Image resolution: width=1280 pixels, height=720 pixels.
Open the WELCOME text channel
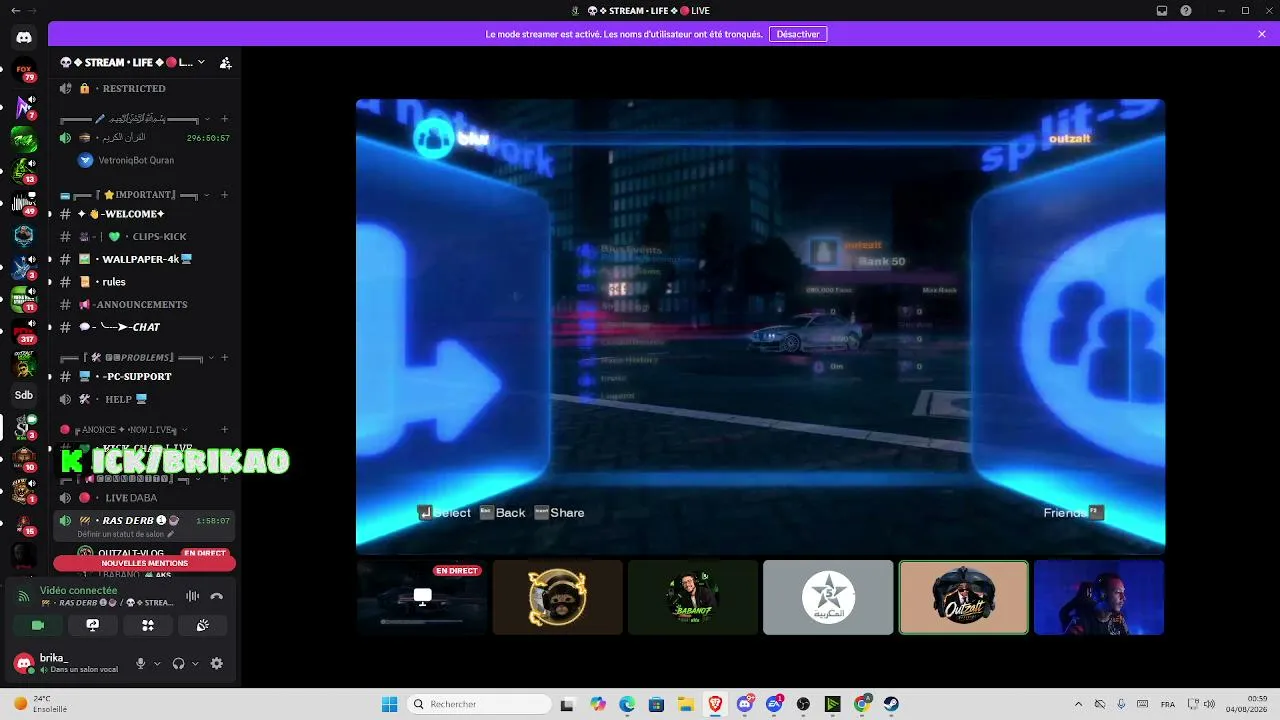pyautogui.click(x=145, y=214)
